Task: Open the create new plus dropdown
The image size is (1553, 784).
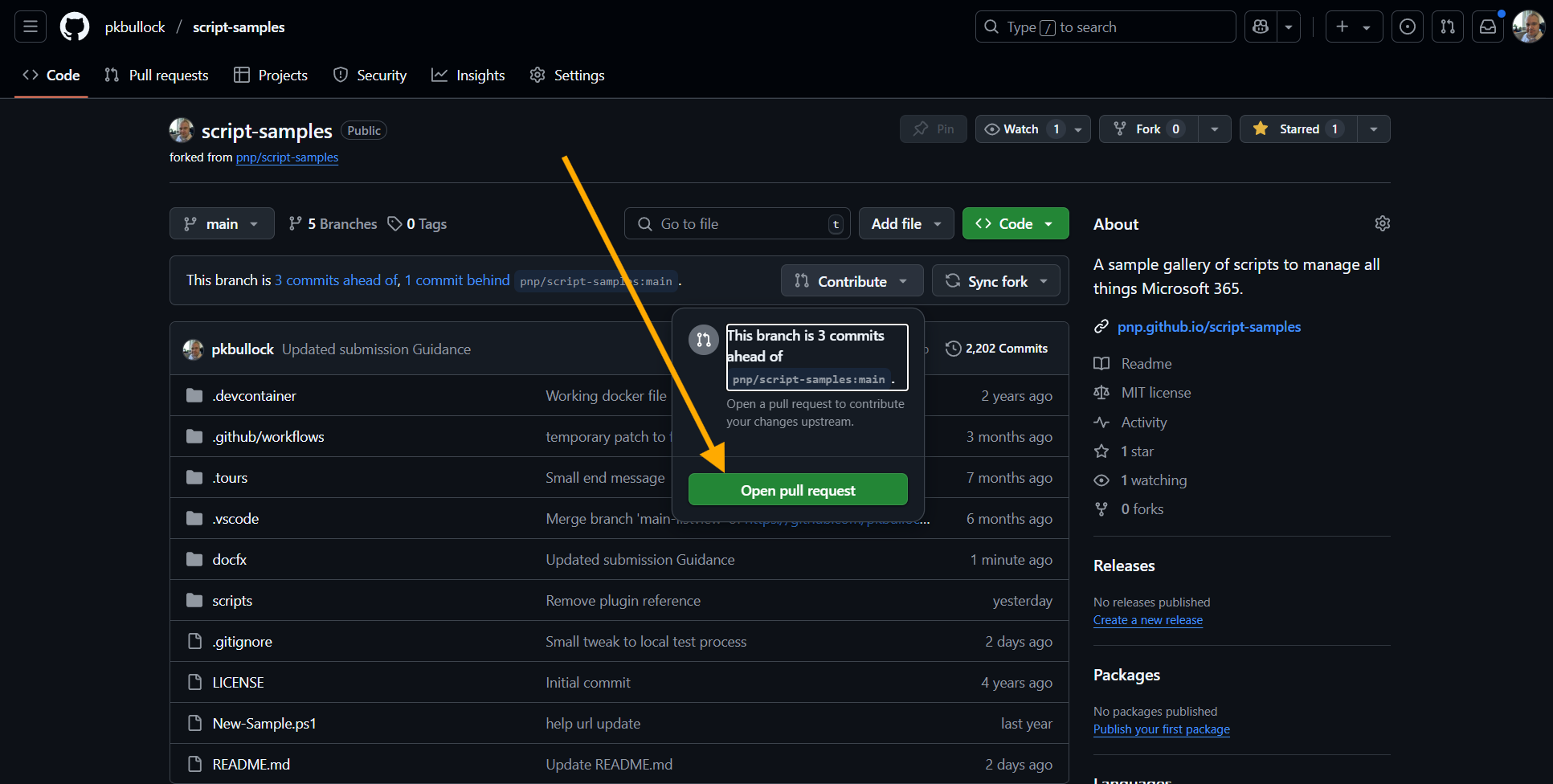Action: click(x=1354, y=27)
